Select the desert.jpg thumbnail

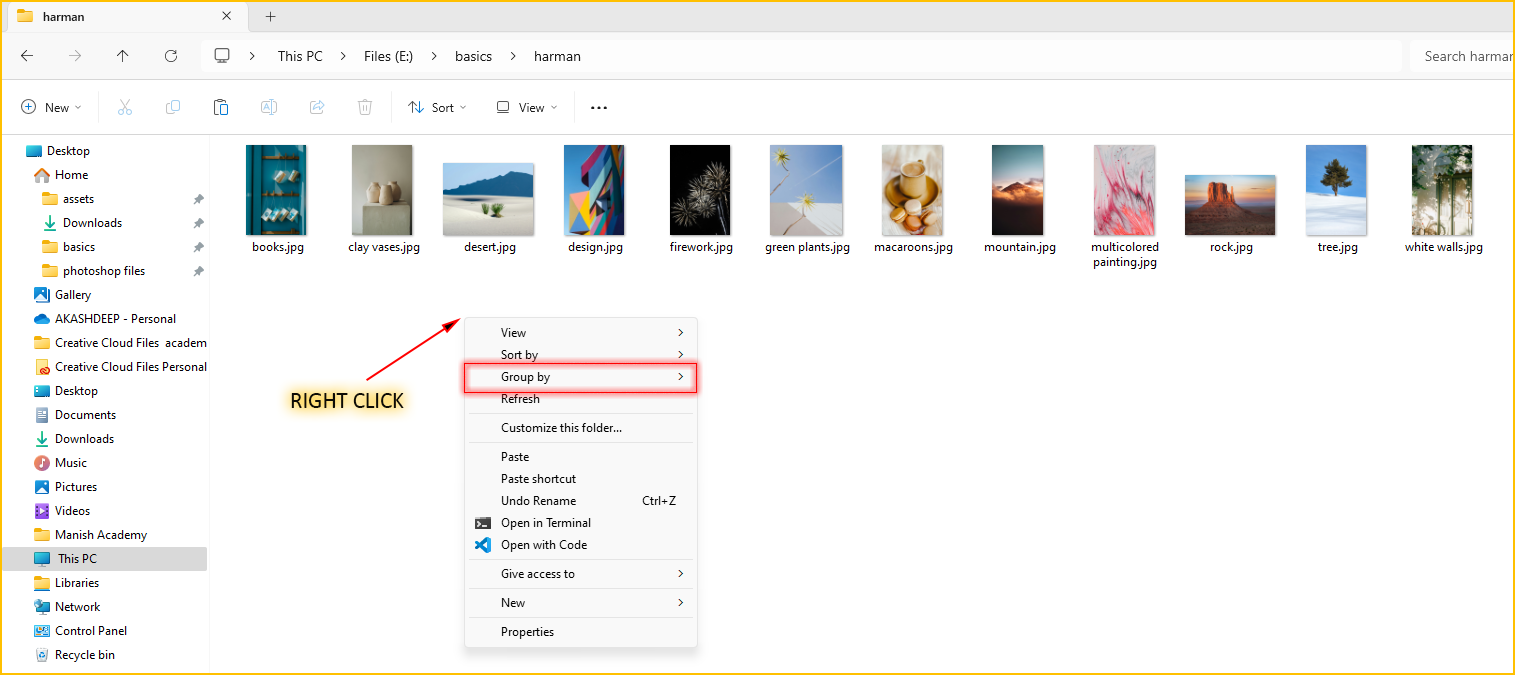click(x=490, y=200)
